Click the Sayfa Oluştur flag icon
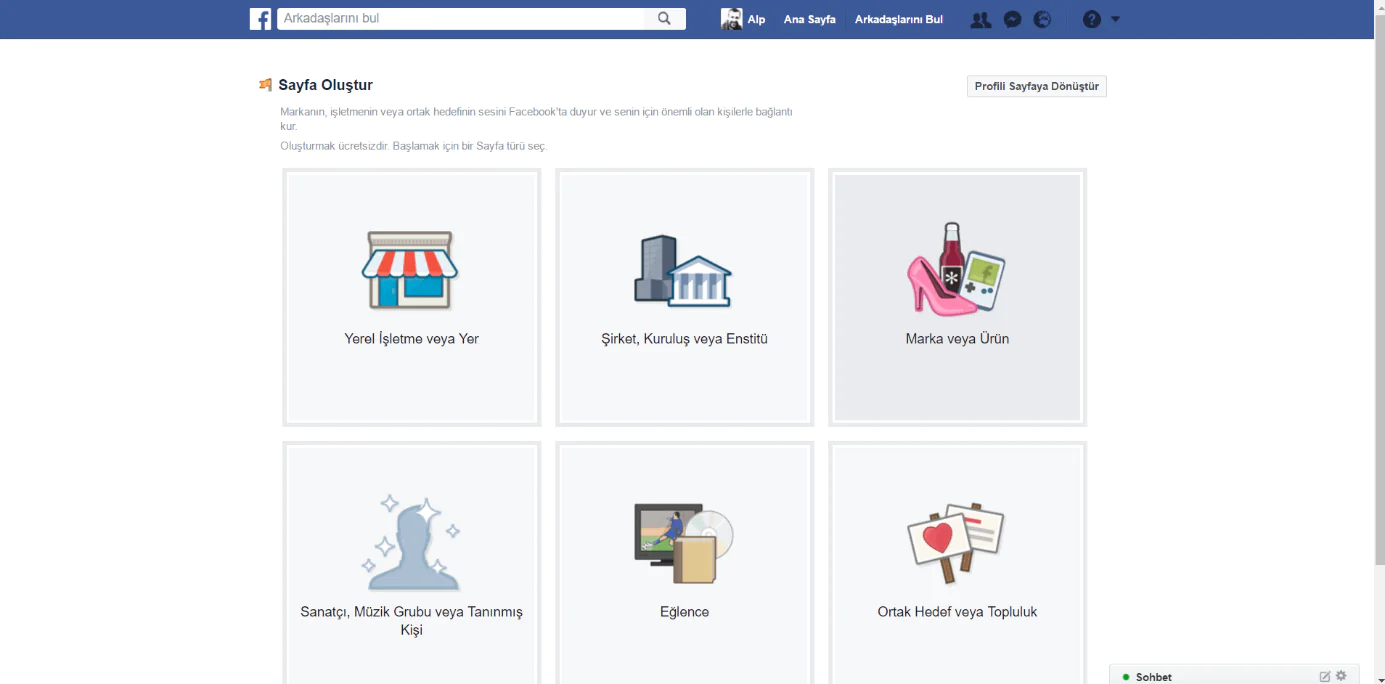 click(x=265, y=85)
